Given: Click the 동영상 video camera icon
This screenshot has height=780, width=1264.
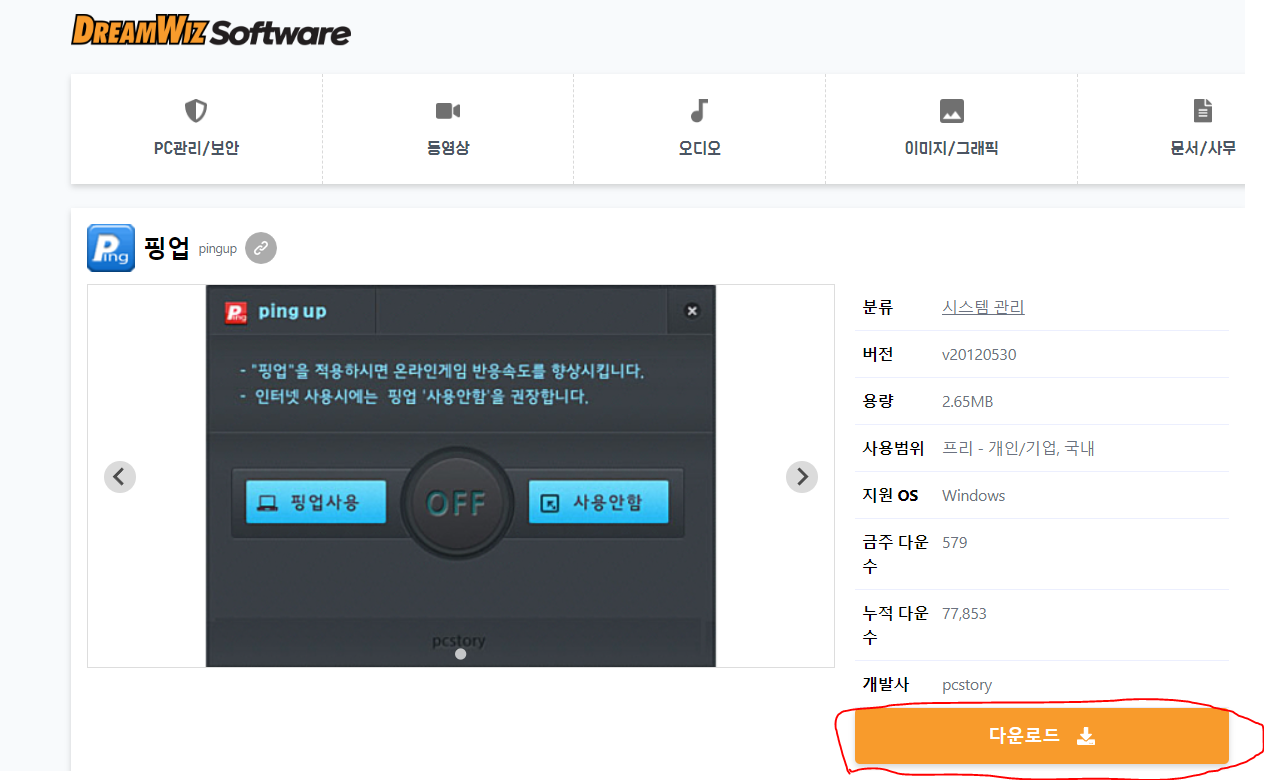Looking at the screenshot, I should click(447, 110).
